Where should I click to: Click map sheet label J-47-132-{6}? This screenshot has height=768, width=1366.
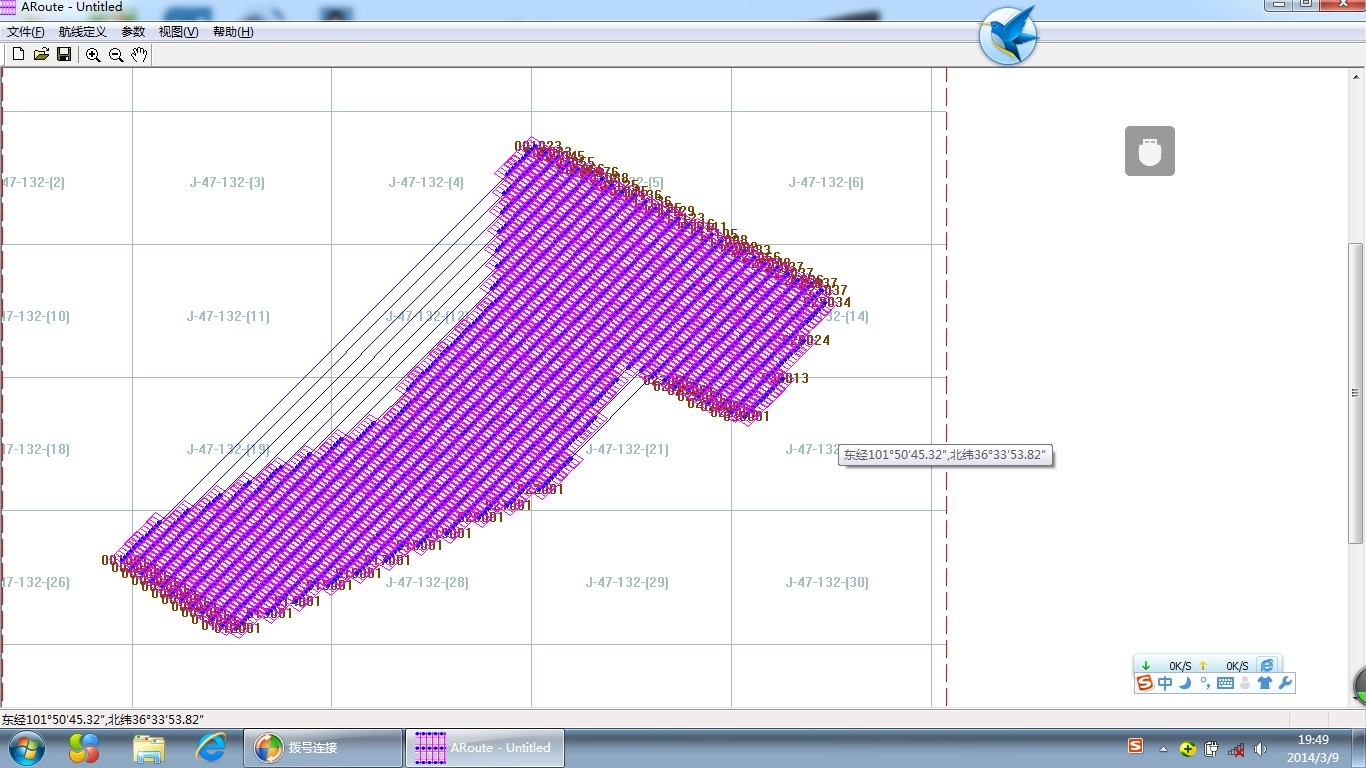(x=826, y=183)
